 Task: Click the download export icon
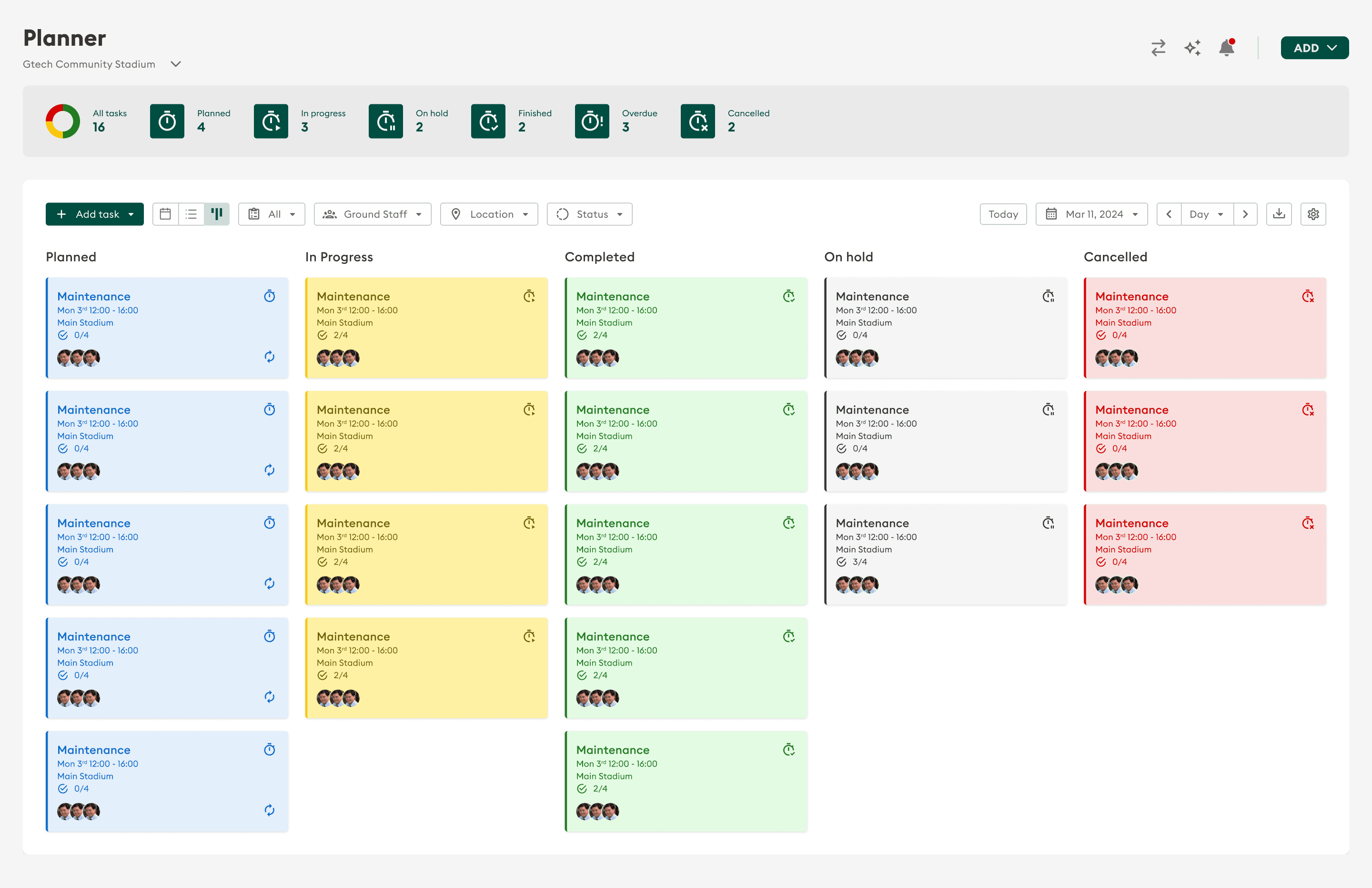[x=1279, y=214]
